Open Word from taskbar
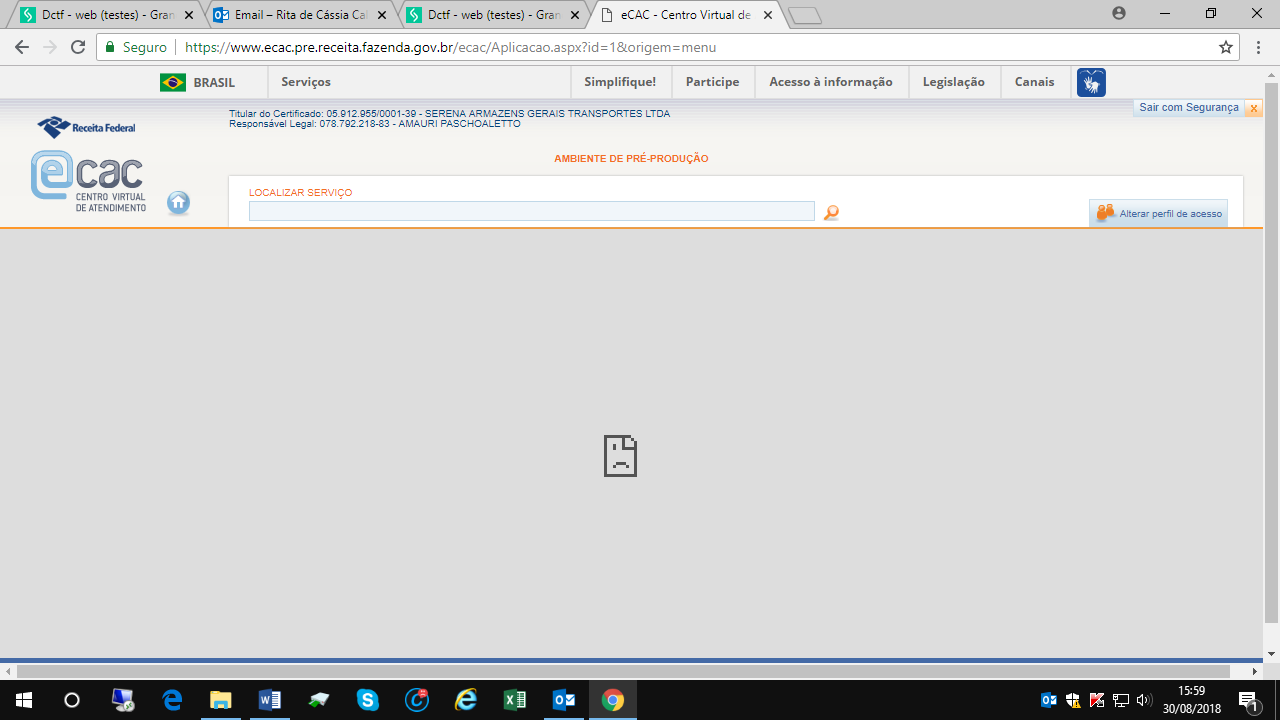This screenshot has width=1280, height=720. pyautogui.click(x=270, y=700)
